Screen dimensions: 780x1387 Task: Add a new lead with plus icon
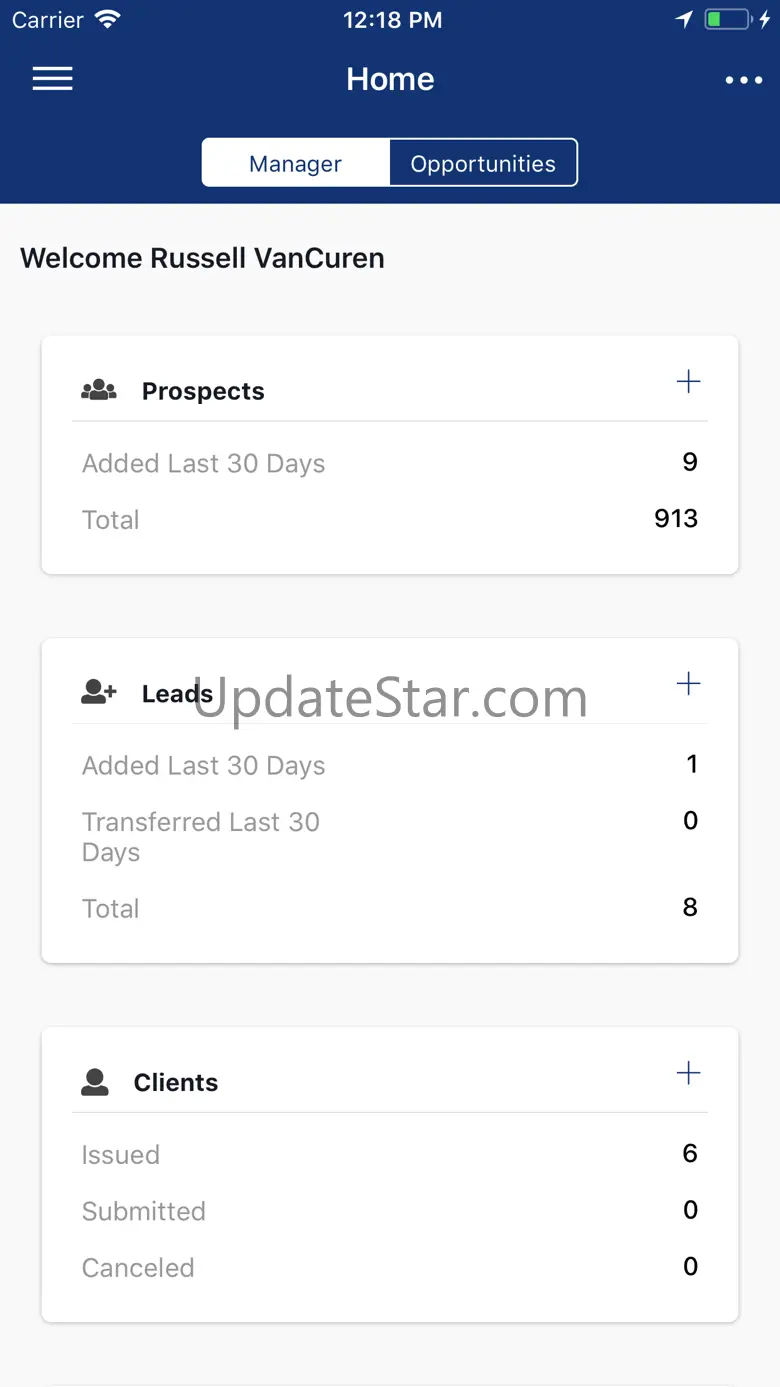(688, 684)
